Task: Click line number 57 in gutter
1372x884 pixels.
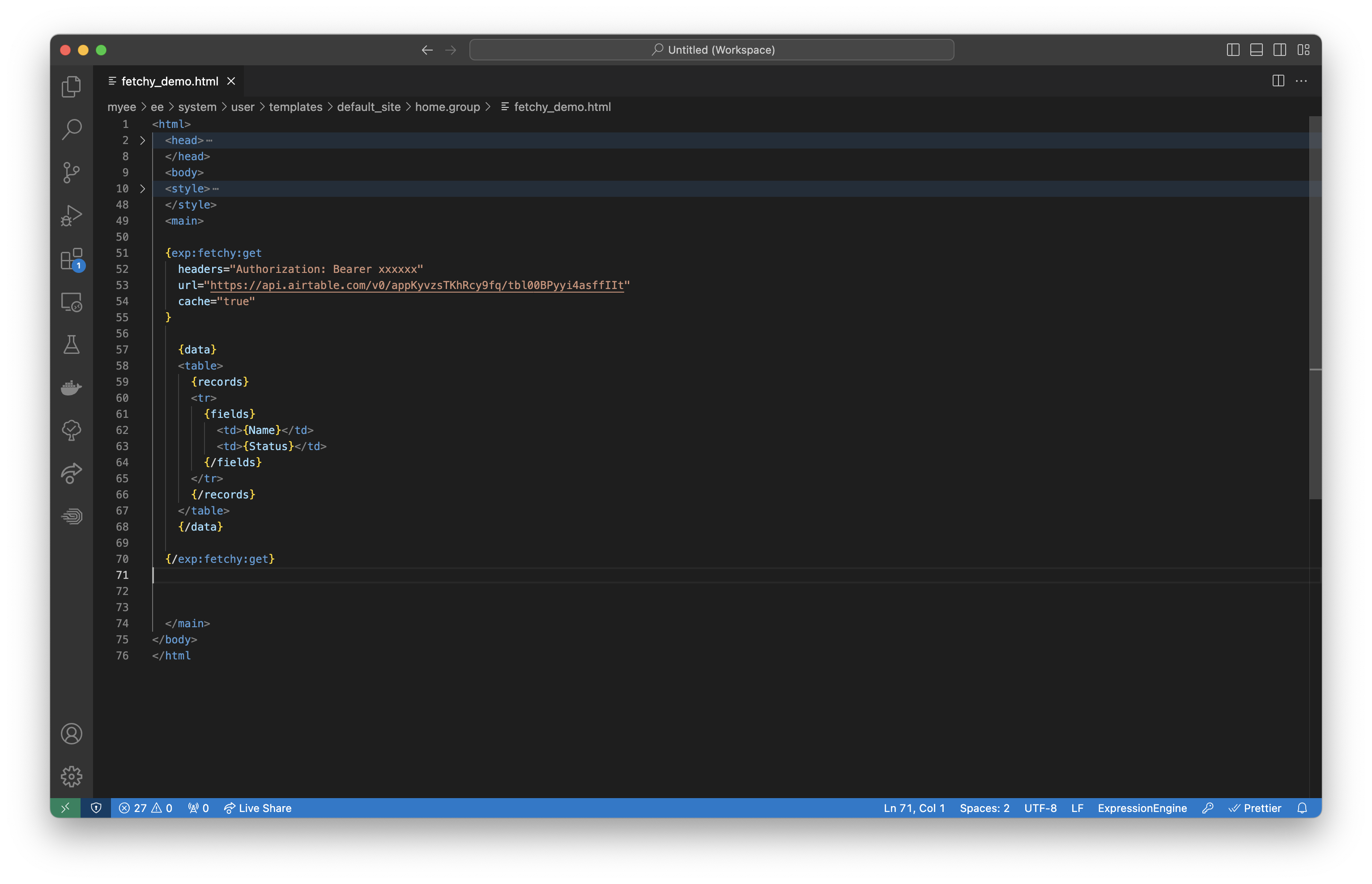Action: pos(122,349)
